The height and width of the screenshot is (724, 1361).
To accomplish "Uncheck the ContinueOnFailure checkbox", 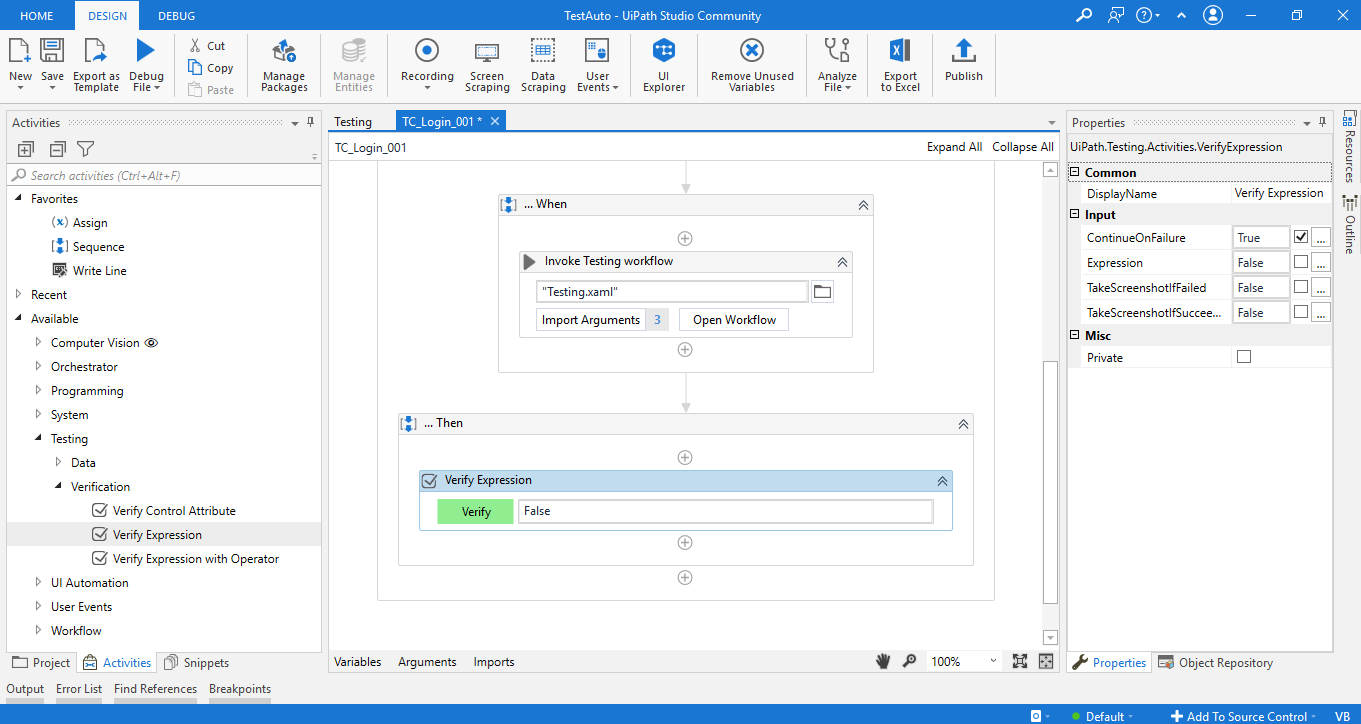I will 1301,238.
